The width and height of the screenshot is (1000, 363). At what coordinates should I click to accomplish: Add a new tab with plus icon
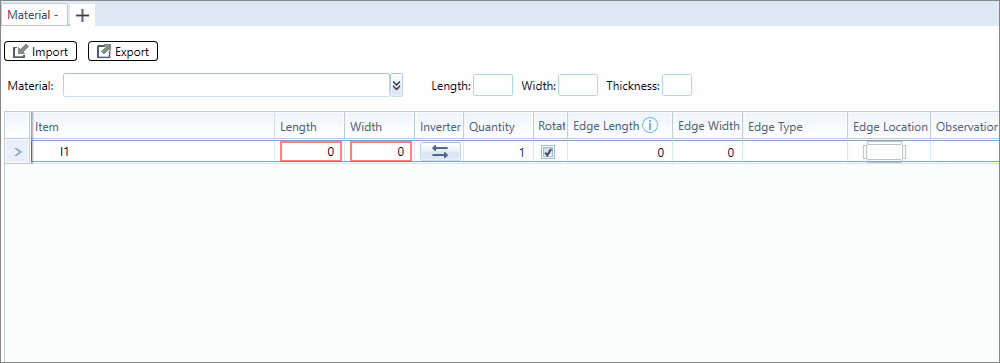82,15
